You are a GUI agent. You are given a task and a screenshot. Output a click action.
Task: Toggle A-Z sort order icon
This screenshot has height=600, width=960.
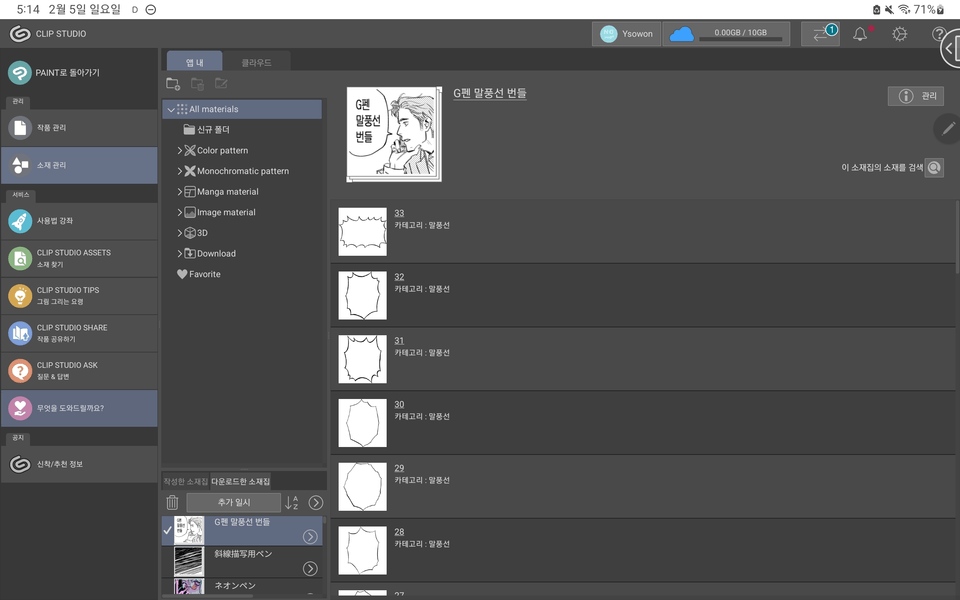tap(291, 503)
